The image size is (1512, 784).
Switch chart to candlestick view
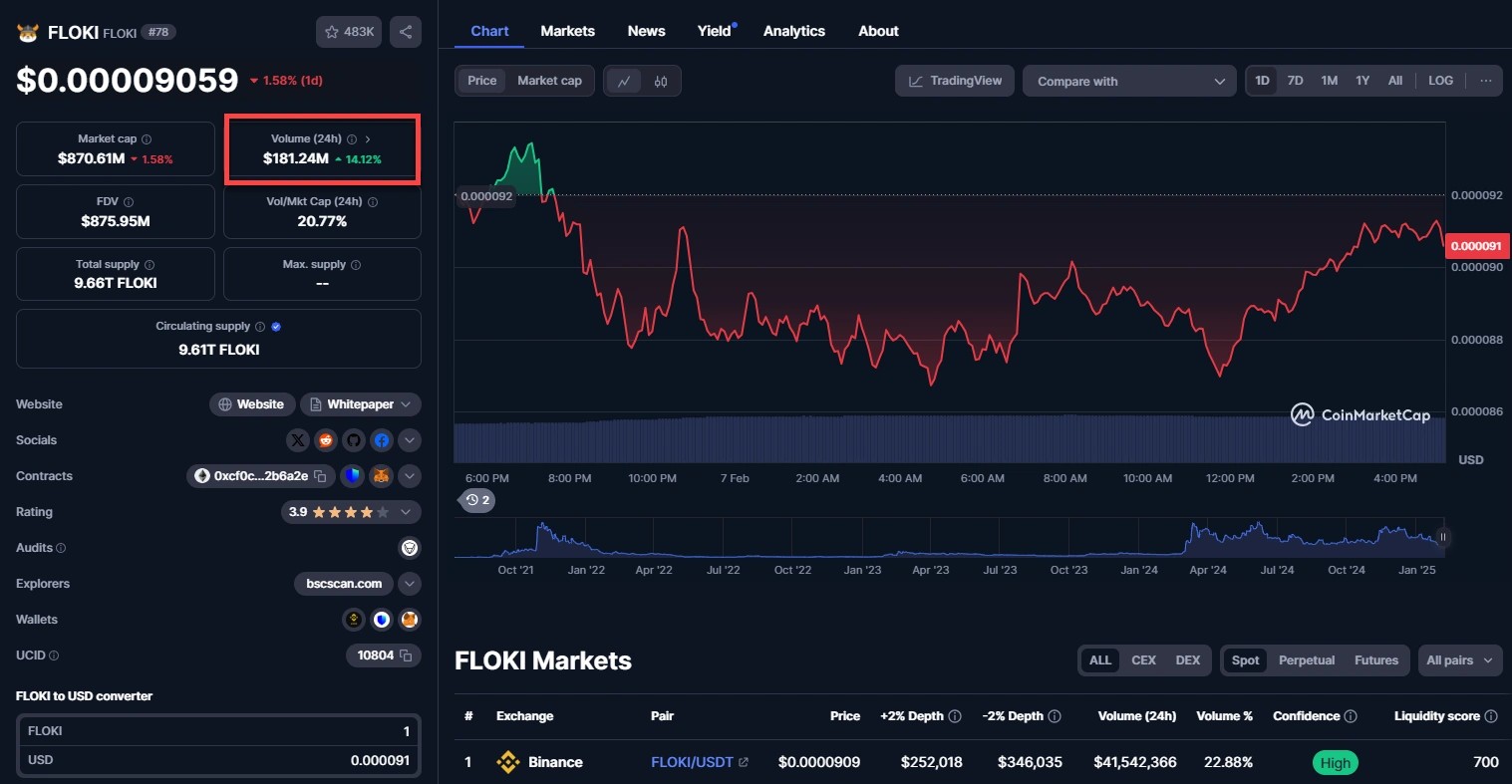coord(661,81)
